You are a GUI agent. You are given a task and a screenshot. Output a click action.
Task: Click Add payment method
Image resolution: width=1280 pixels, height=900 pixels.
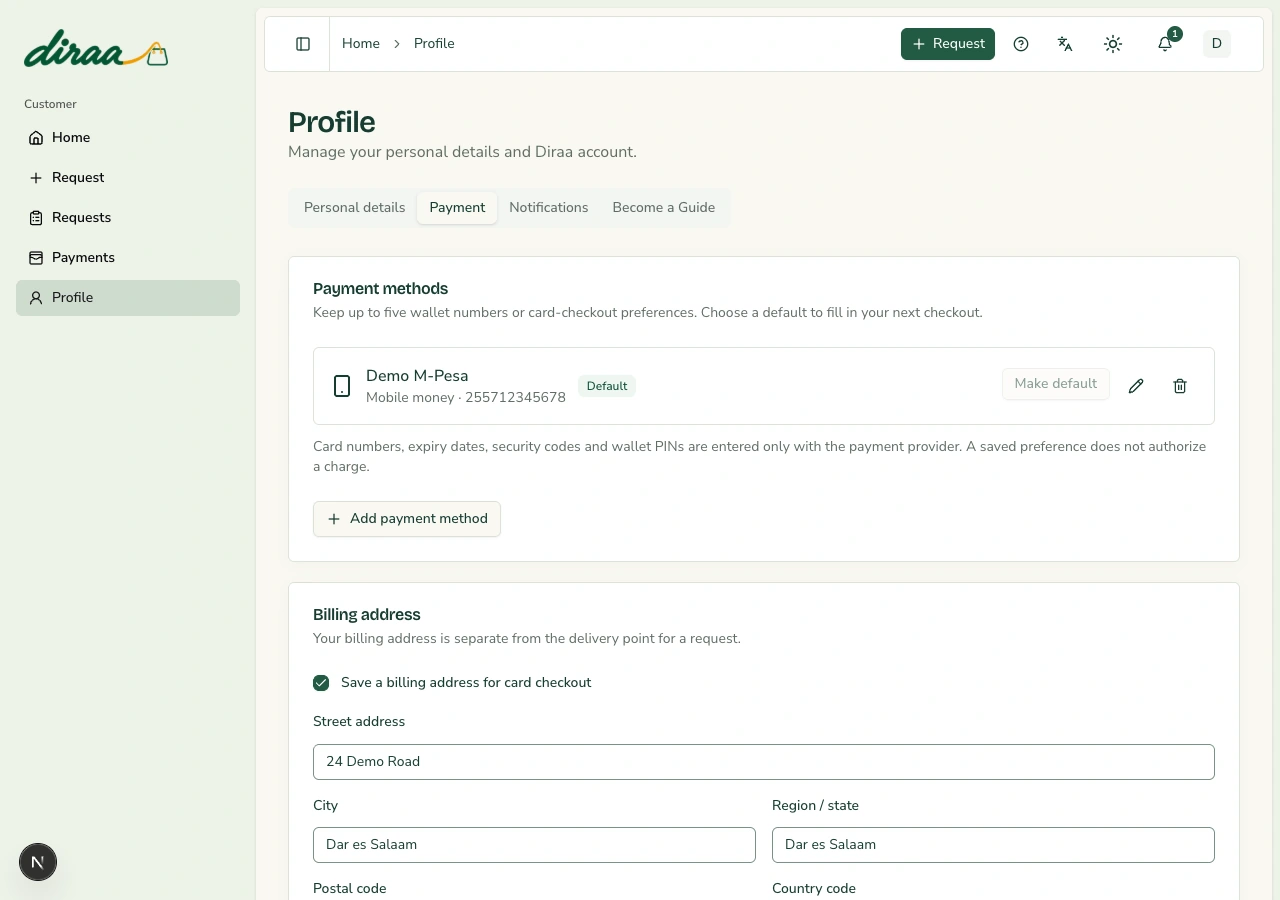407,519
